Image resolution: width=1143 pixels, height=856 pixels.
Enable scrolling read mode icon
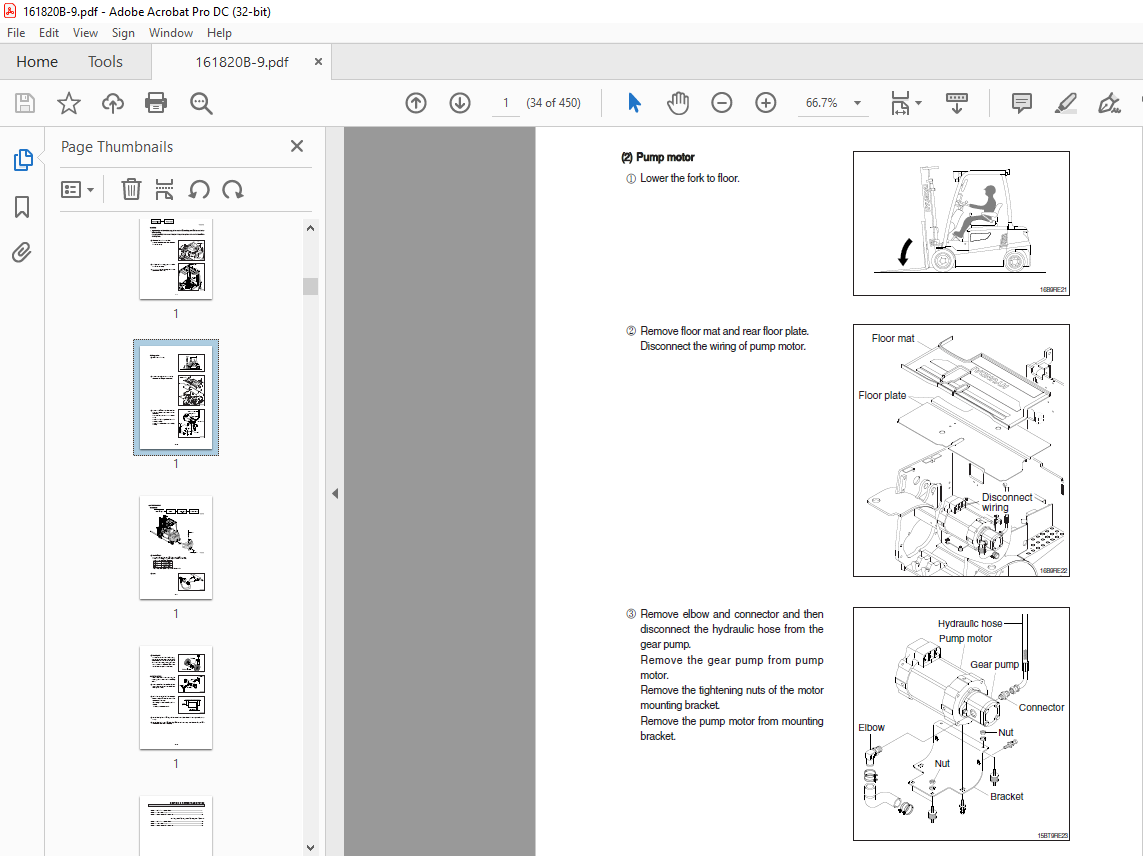point(956,103)
